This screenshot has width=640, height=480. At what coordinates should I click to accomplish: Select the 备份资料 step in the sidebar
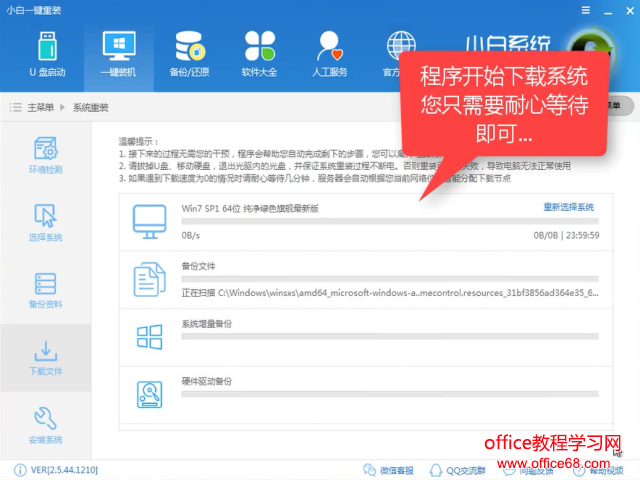click(46, 290)
